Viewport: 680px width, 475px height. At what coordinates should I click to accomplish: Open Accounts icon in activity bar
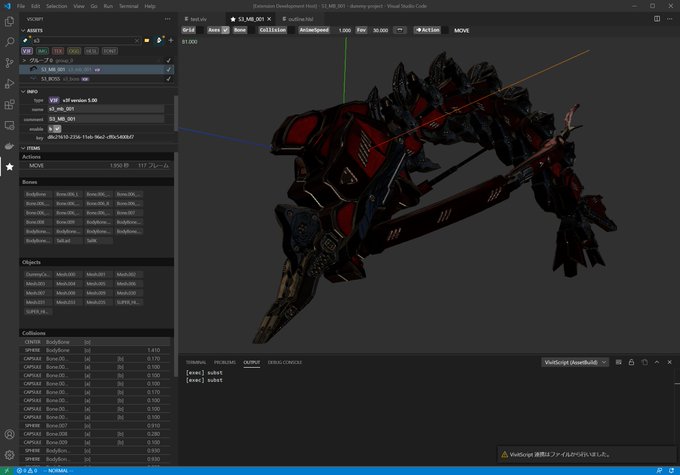point(10,434)
